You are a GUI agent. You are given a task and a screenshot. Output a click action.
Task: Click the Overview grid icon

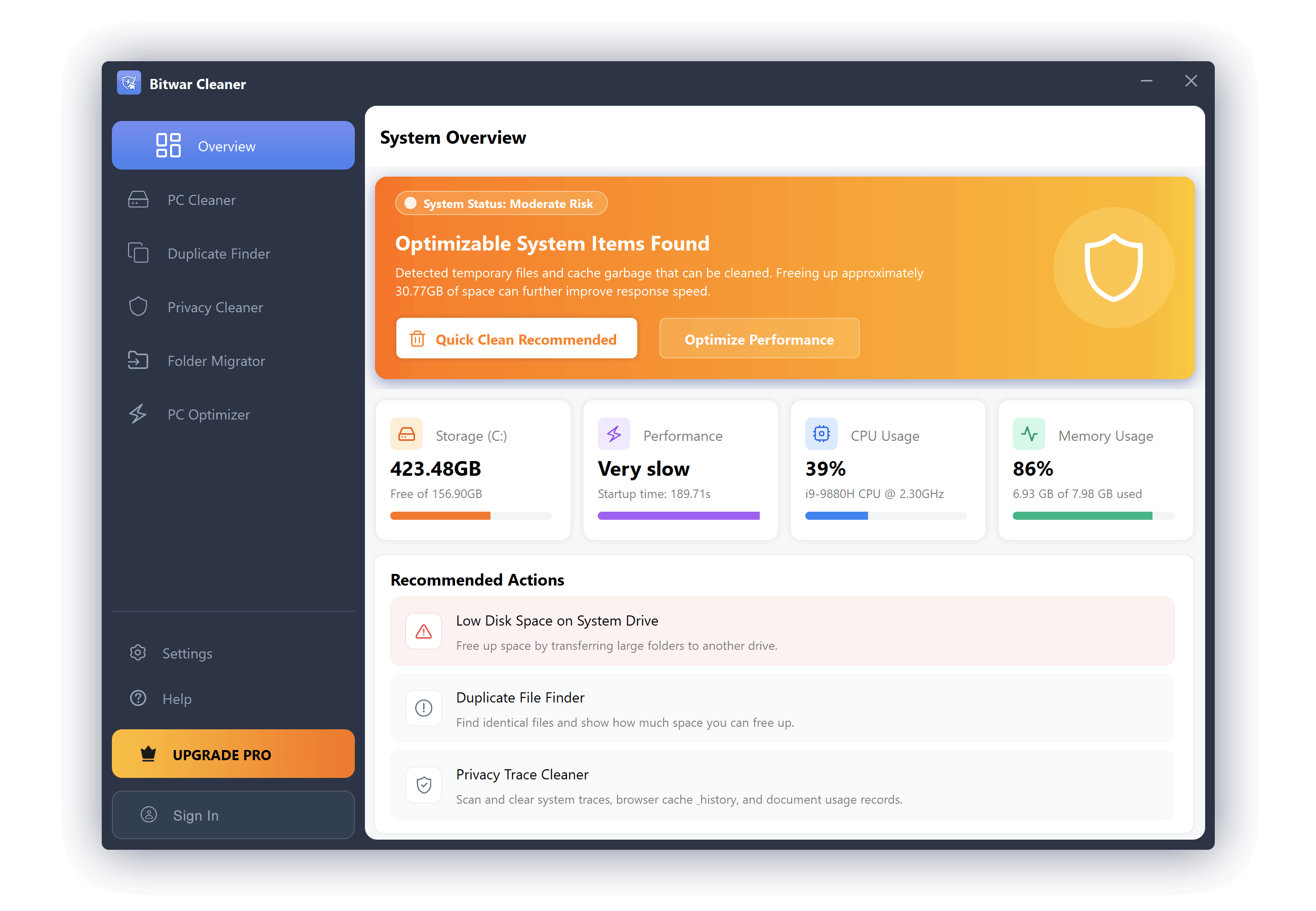point(169,146)
